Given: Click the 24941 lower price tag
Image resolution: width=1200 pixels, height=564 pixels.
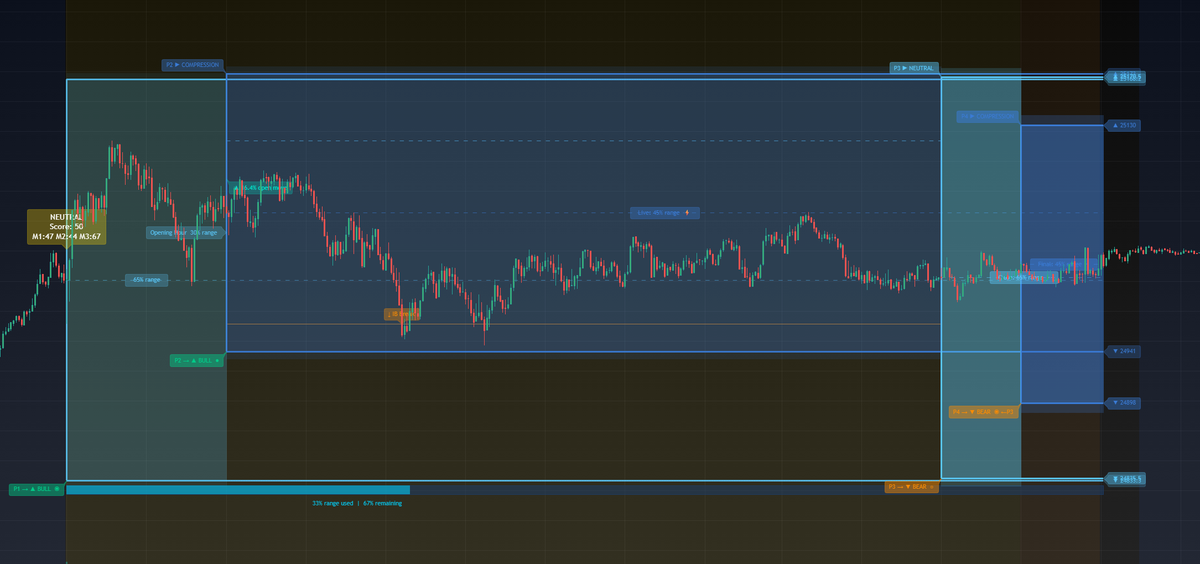Looking at the screenshot, I should point(1123,351).
